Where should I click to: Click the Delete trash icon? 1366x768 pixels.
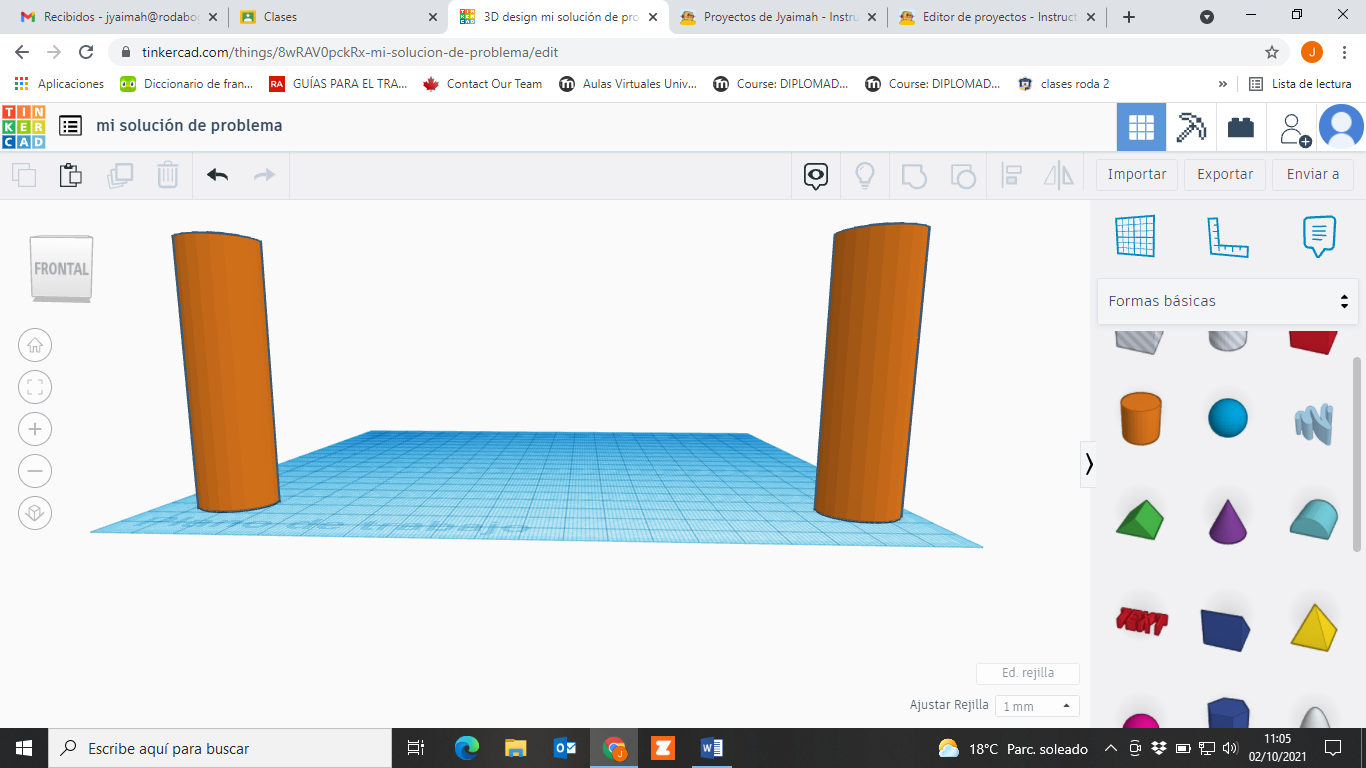(x=167, y=175)
